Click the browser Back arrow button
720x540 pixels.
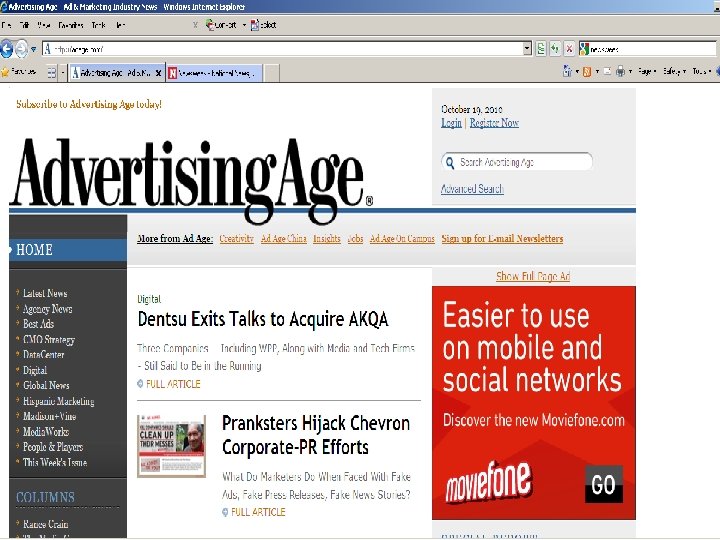click(x=6, y=49)
